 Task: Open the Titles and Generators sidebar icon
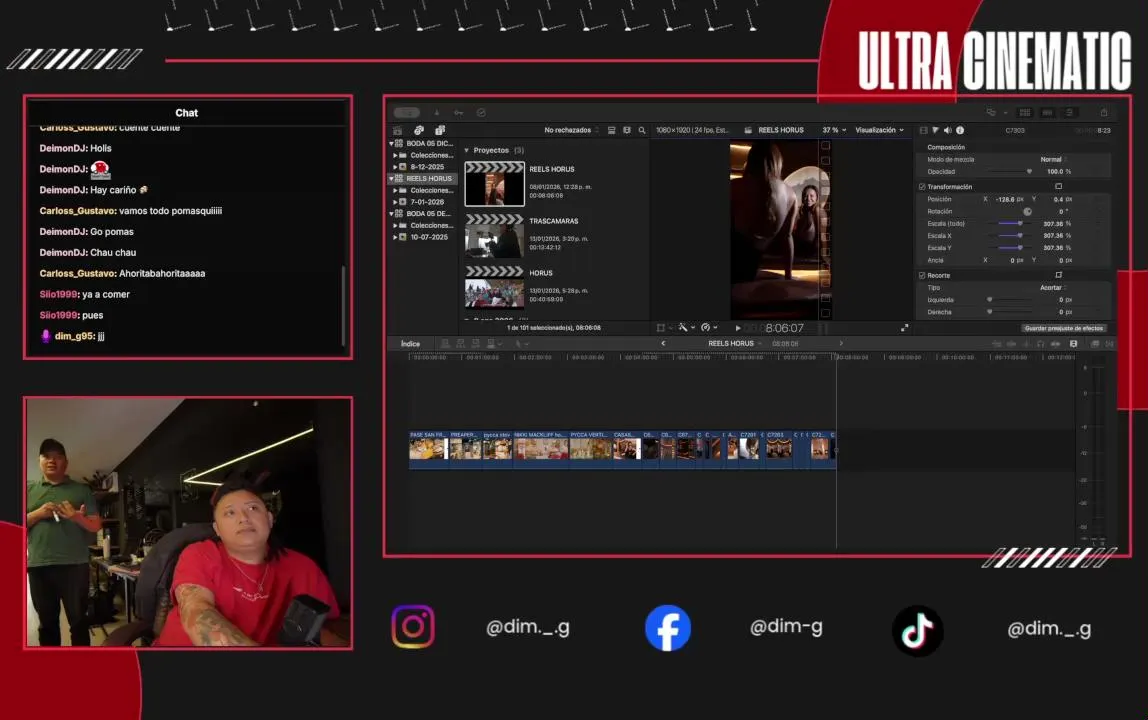[x=440, y=130]
